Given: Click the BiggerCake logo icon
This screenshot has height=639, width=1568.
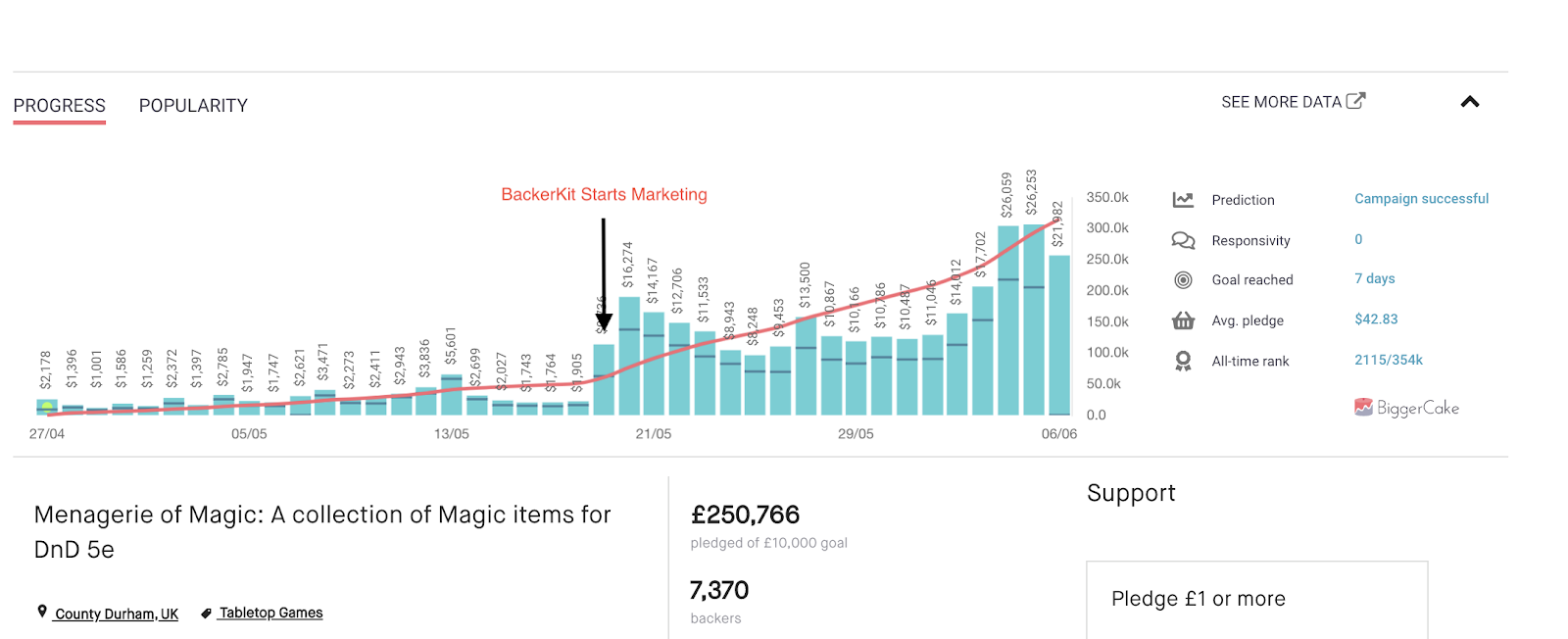Looking at the screenshot, I should coord(1363,408).
